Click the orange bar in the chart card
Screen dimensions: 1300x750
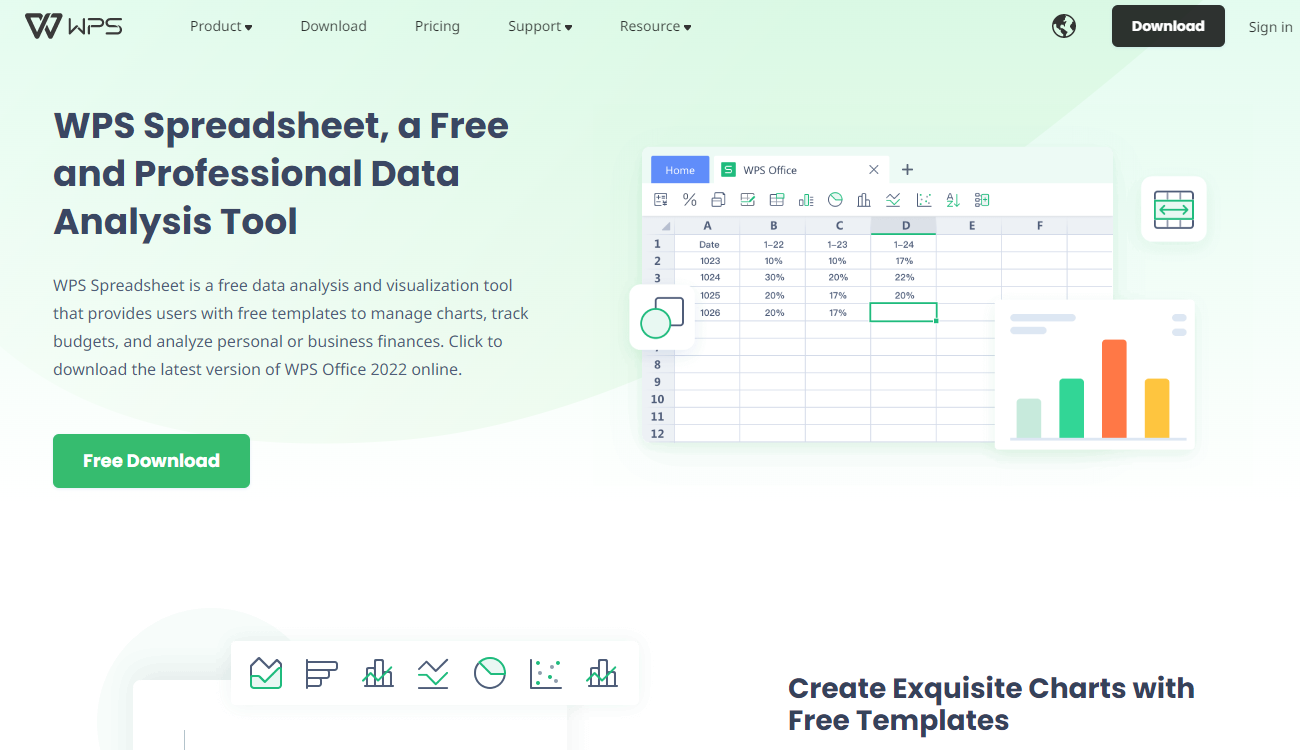pyautogui.click(x=1114, y=389)
